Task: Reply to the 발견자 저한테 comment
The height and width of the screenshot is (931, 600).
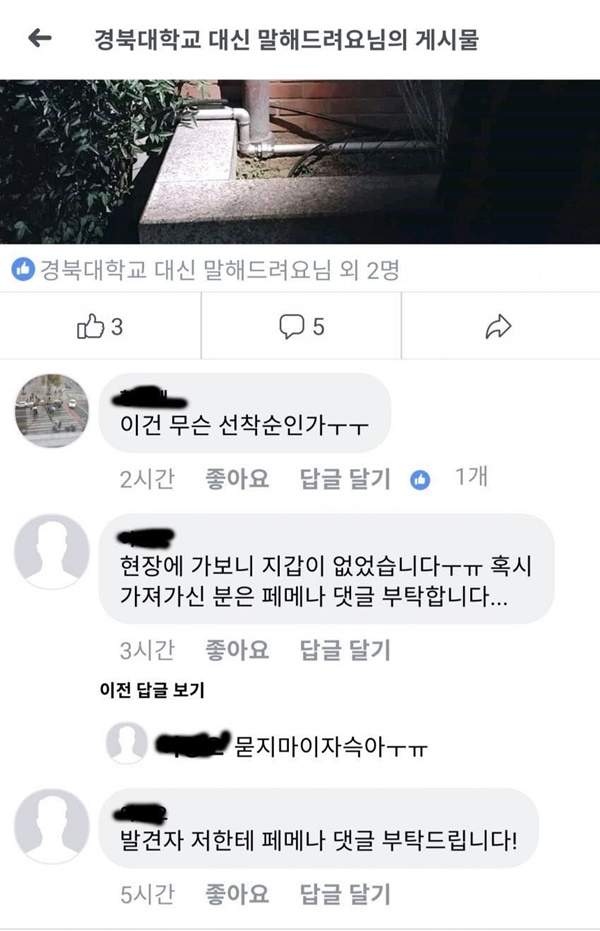Action: (x=345, y=894)
